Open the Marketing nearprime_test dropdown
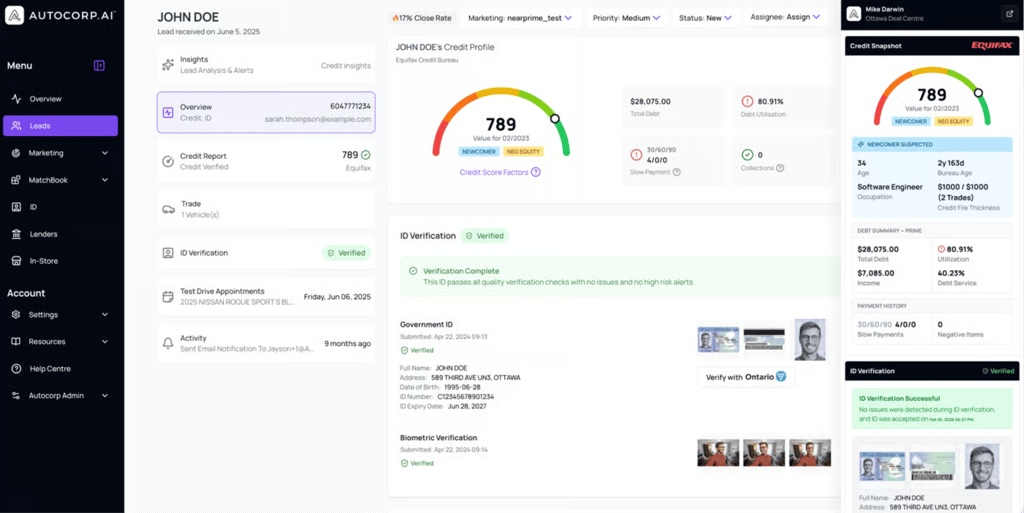Image resolution: width=1024 pixels, height=513 pixels. (520, 18)
